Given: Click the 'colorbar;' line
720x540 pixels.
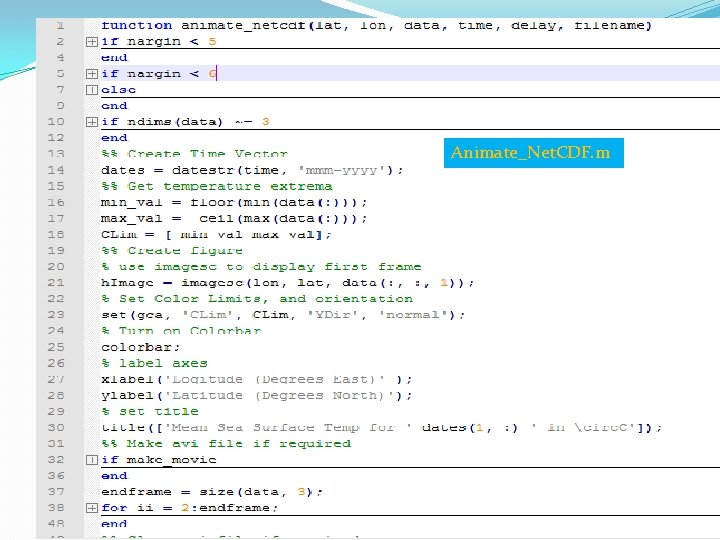Looking at the screenshot, I should tap(141, 347).
